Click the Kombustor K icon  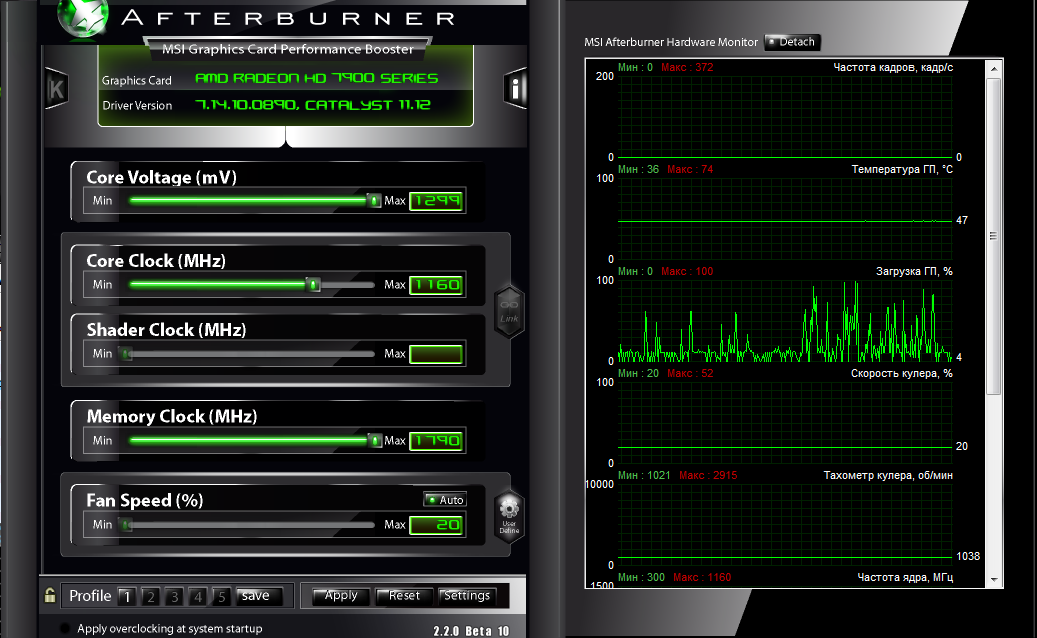pyautogui.click(x=57, y=89)
